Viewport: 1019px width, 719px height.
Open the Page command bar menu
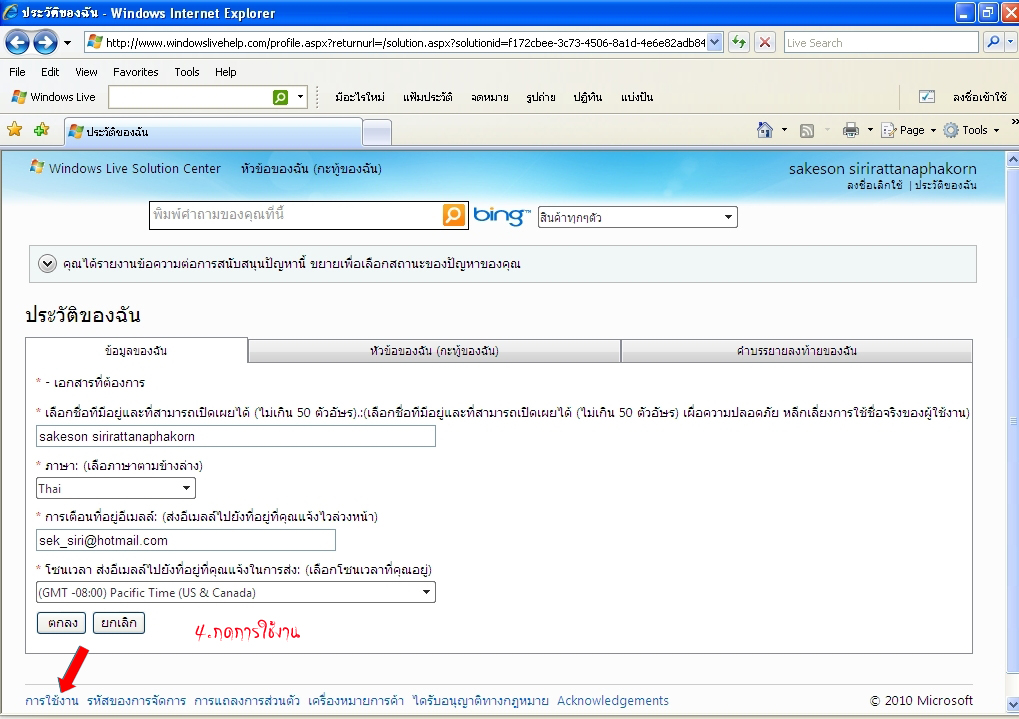tap(909, 130)
